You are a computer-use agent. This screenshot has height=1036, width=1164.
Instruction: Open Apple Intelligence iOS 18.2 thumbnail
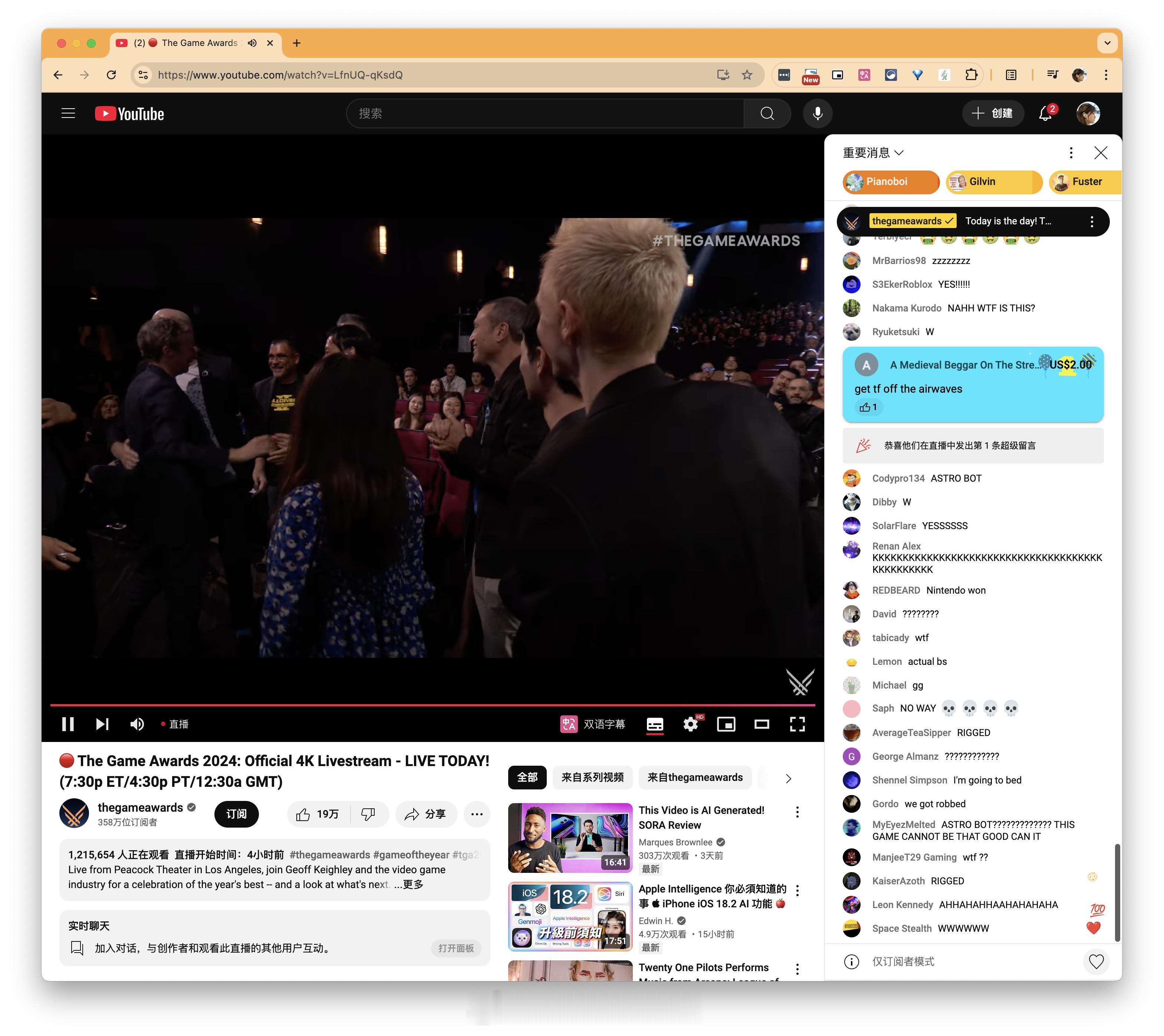pyautogui.click(x=570, y=917)
